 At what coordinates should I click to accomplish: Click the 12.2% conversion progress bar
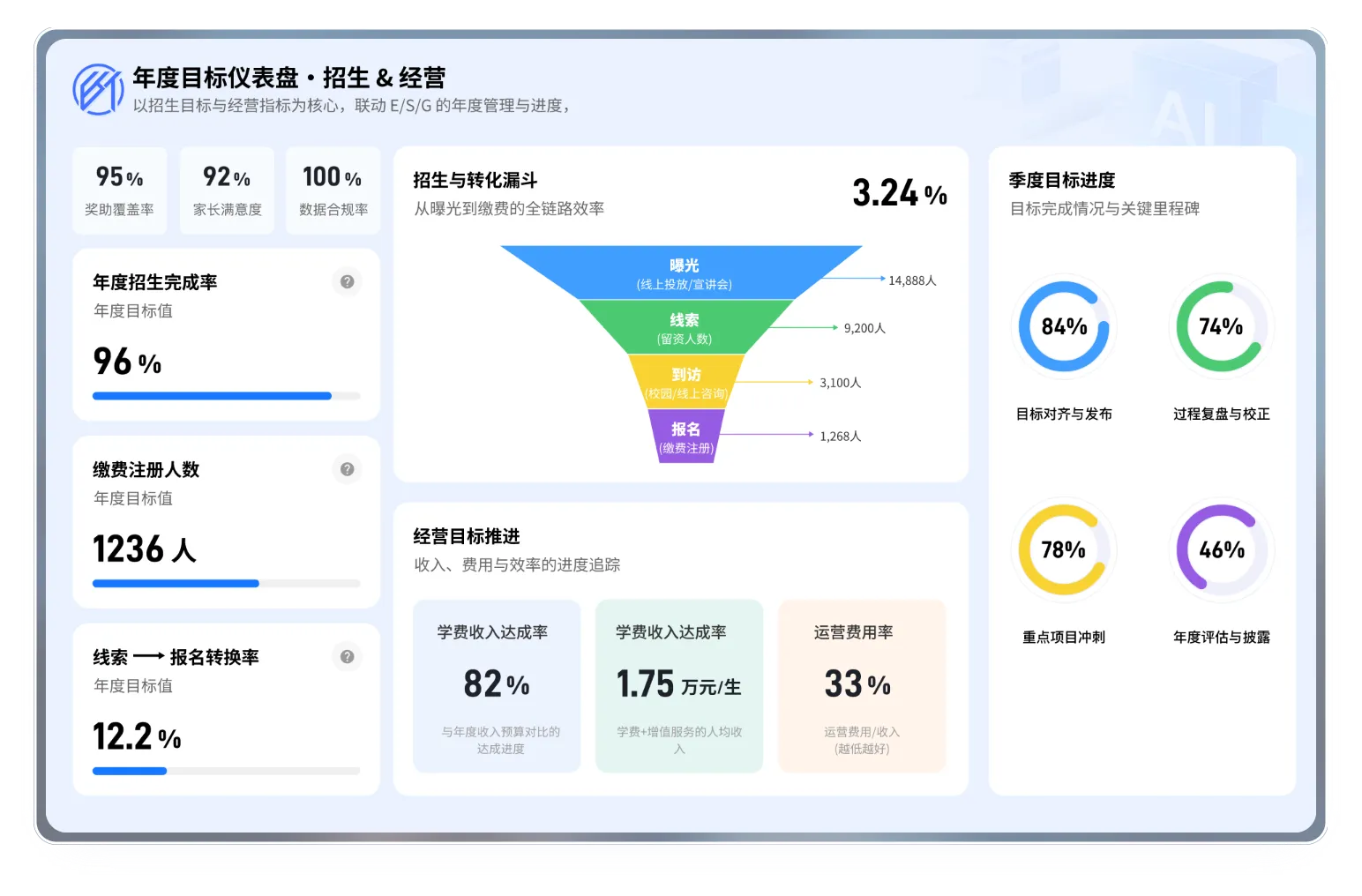click(x=226, y=771)
